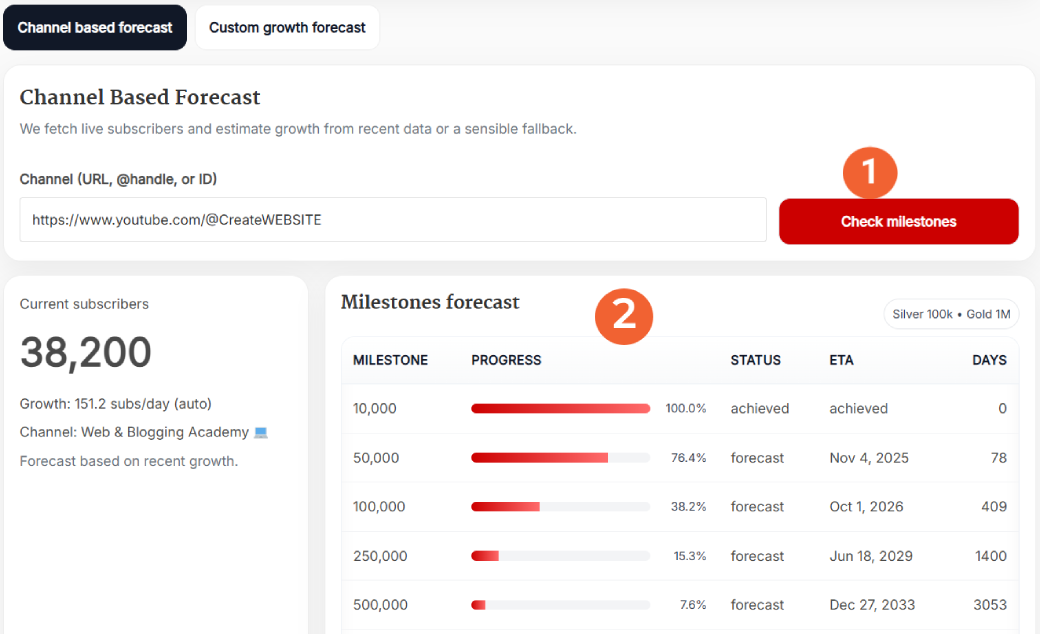Switch to Channel based forecast tab
1040x634 pixels.
pos(95,27)
